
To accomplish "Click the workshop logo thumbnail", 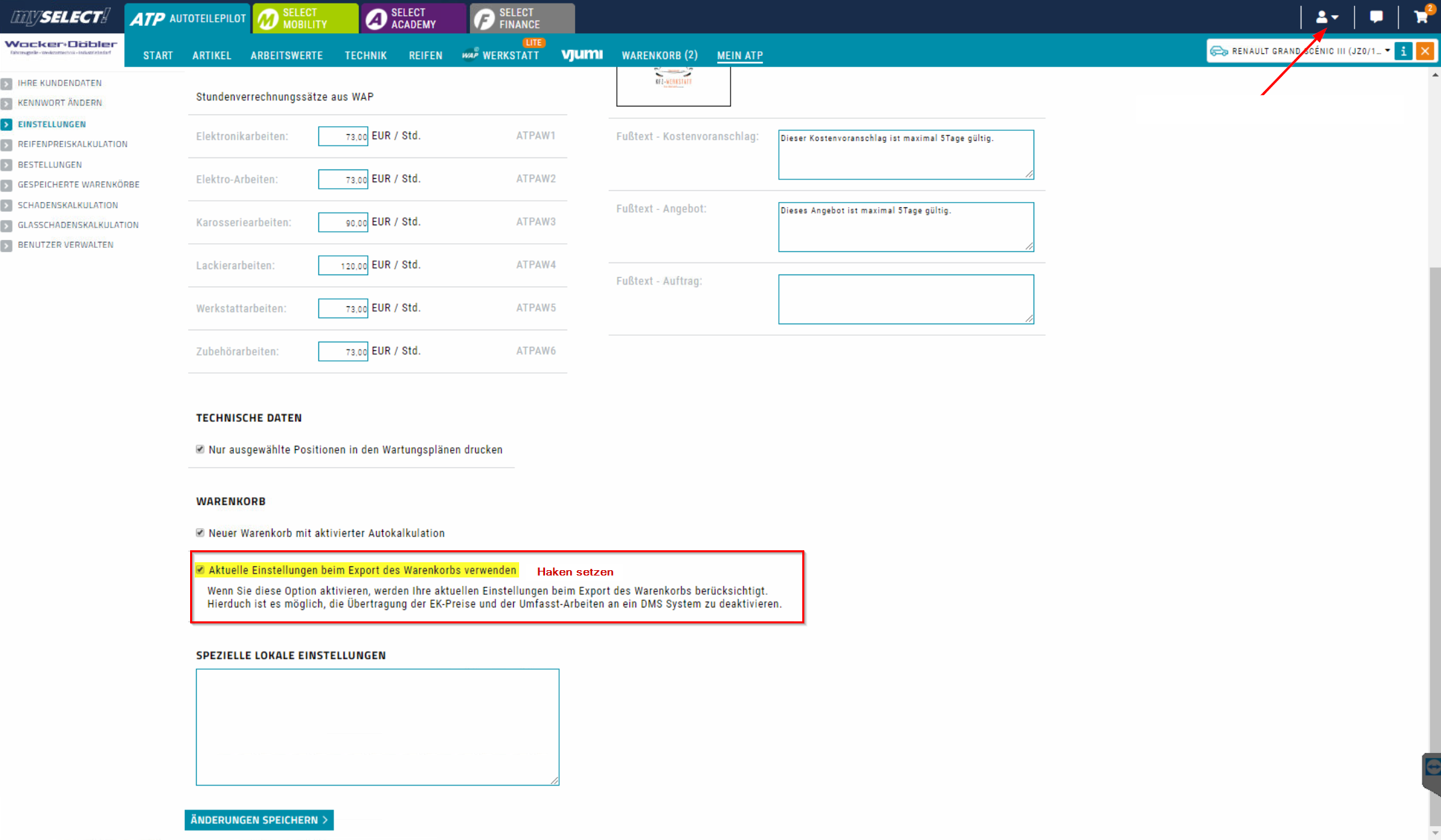I will pyautogui.click(x=673, y=86).
